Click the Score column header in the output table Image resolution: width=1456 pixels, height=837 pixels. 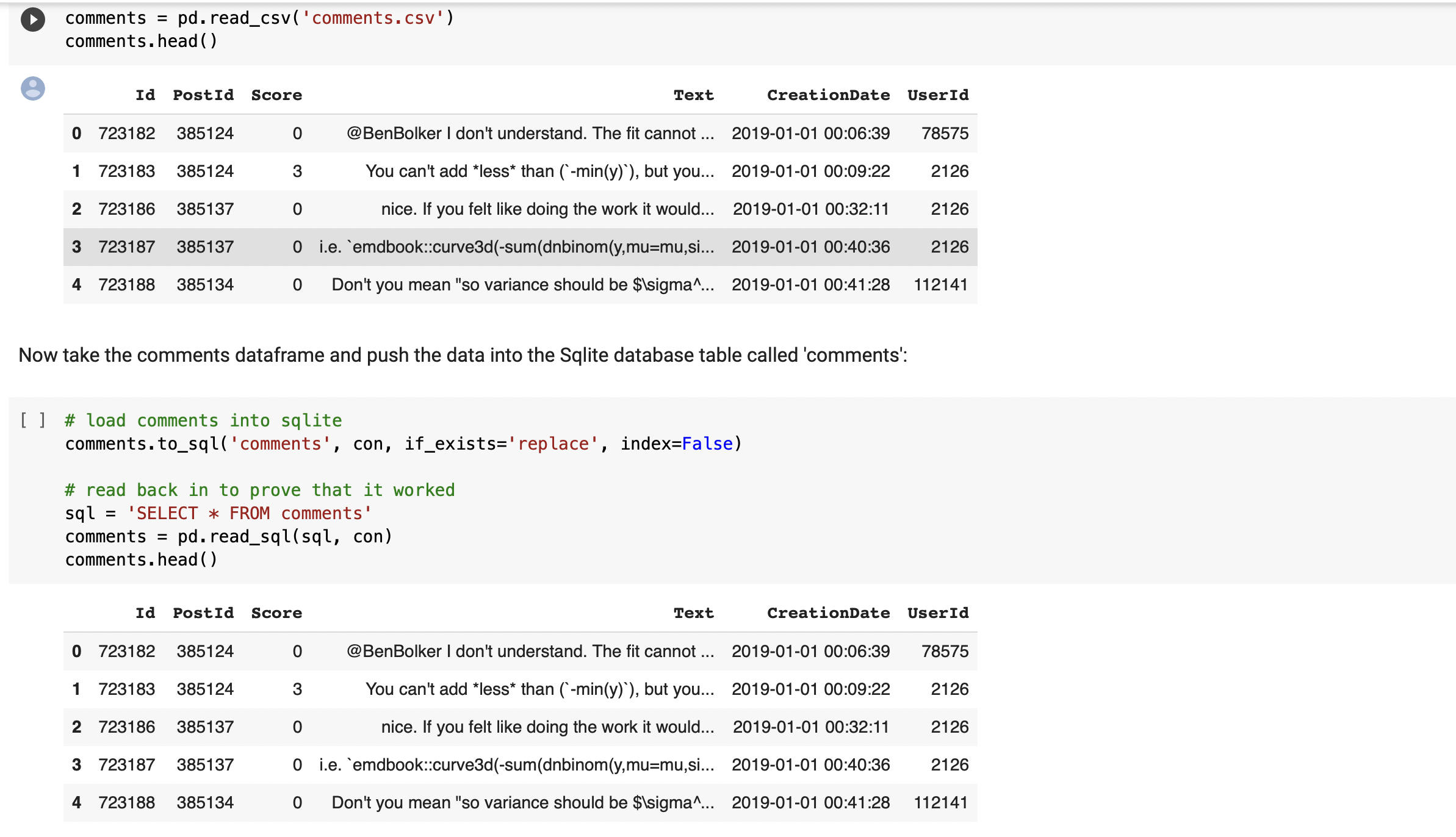[276, 95]
